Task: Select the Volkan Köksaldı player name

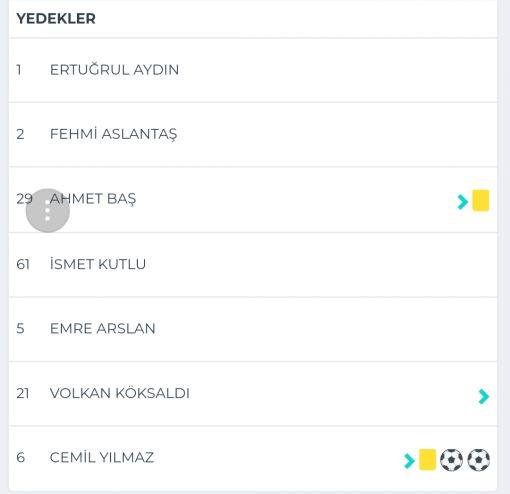Action: point(120,393)
